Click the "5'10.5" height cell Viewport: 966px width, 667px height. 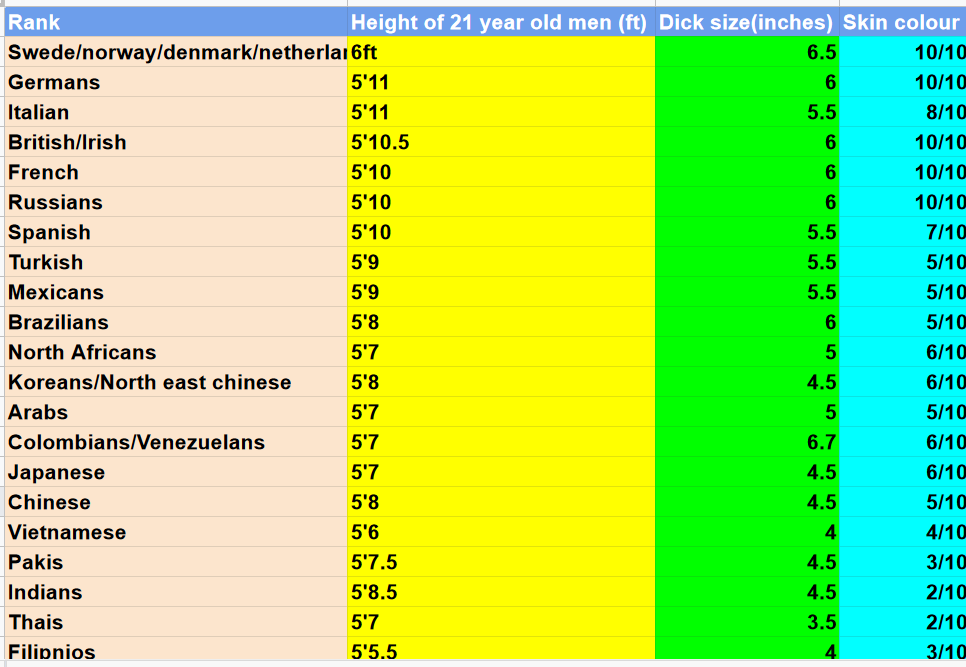tap(500, 142)
